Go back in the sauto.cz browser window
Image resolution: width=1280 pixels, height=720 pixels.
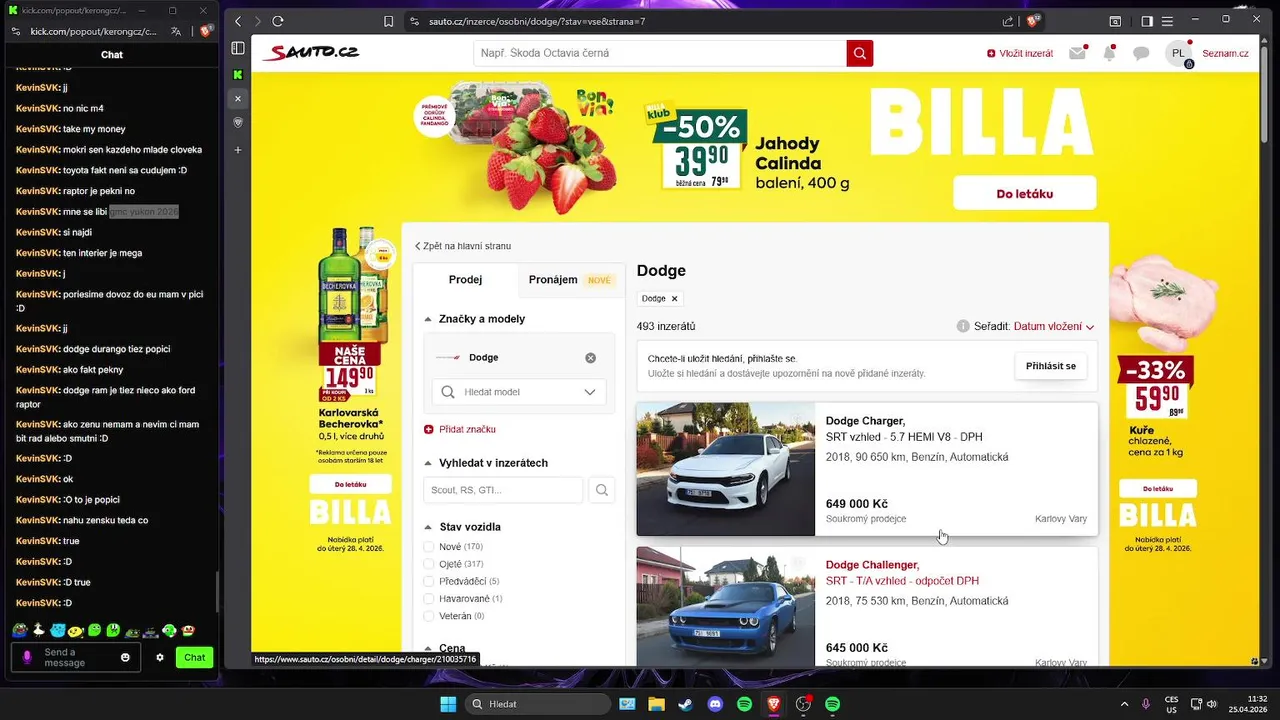(238, 21)
